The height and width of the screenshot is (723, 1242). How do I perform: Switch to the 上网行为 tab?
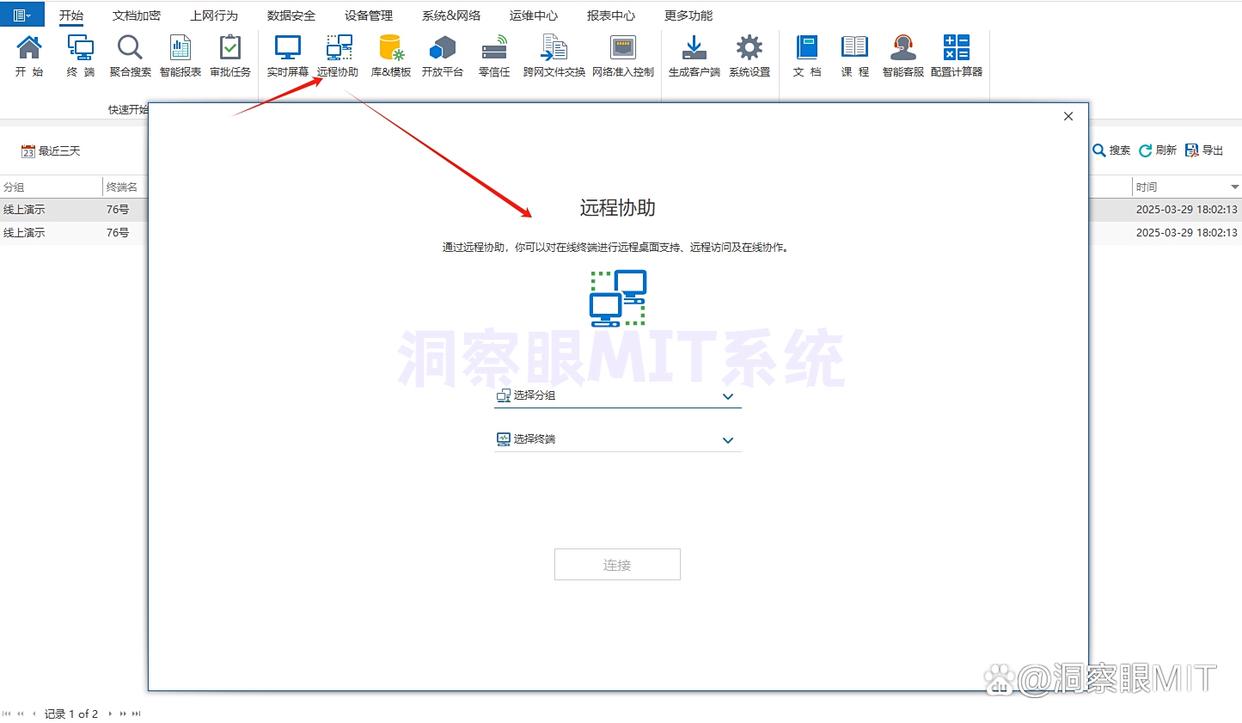pos(214,15)
